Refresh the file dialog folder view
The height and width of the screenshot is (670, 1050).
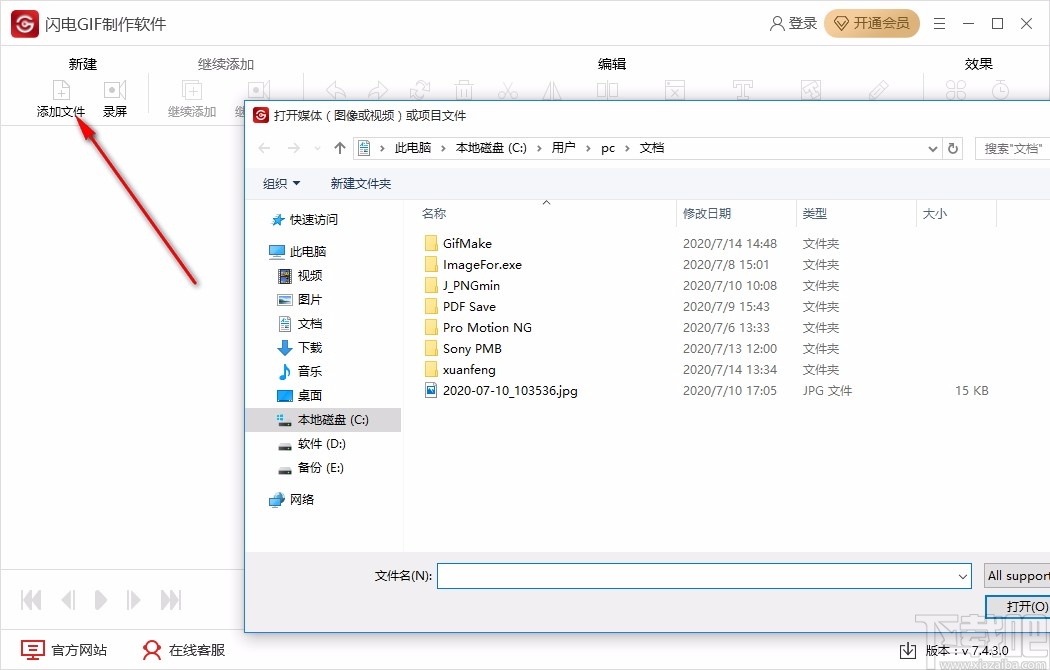(x=953, y=149)
